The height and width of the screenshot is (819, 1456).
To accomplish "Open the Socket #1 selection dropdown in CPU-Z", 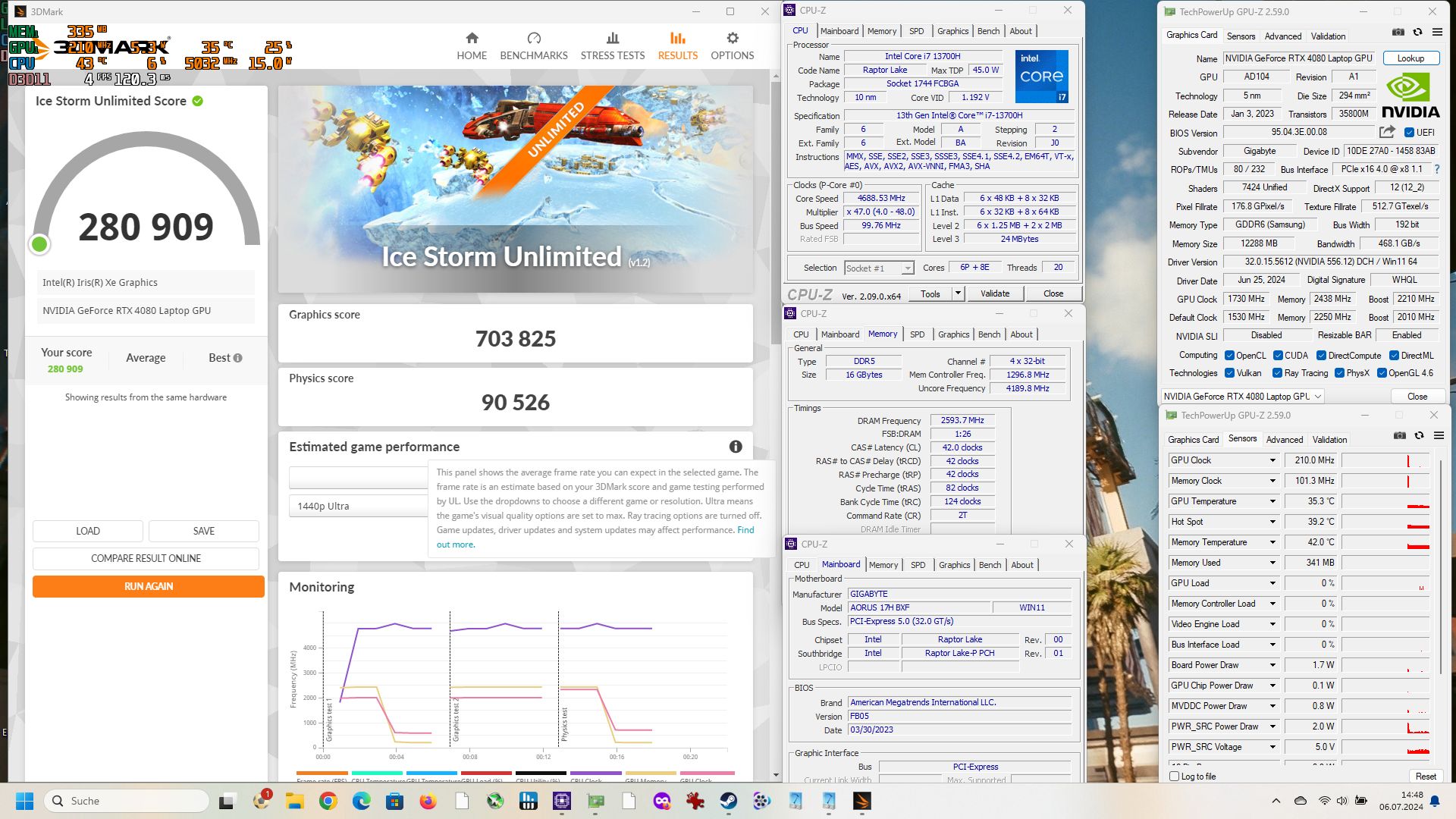I will [x=879, y=268].
